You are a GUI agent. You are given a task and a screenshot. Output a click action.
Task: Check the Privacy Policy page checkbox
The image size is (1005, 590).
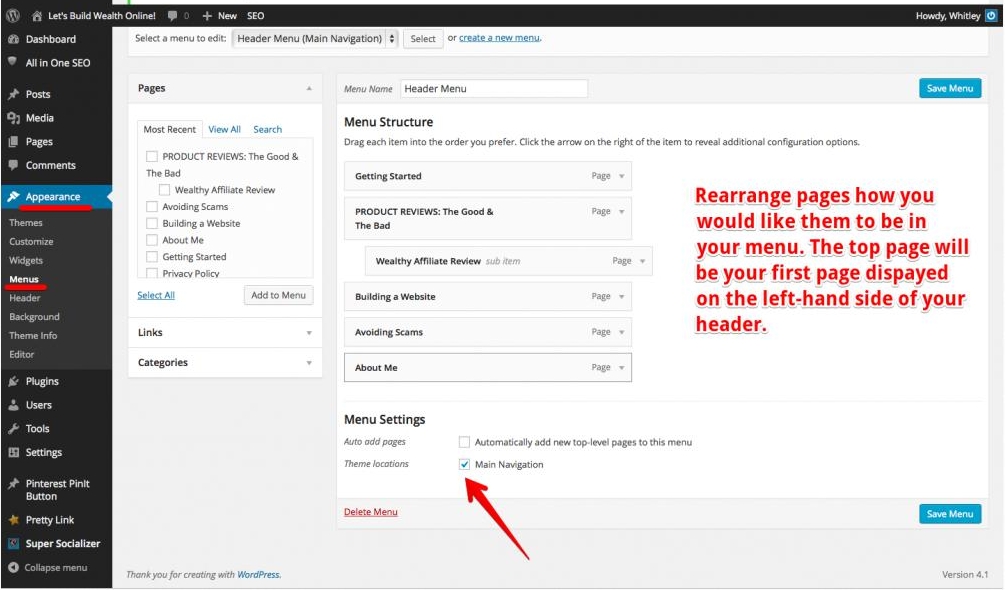tap(152, 273)
